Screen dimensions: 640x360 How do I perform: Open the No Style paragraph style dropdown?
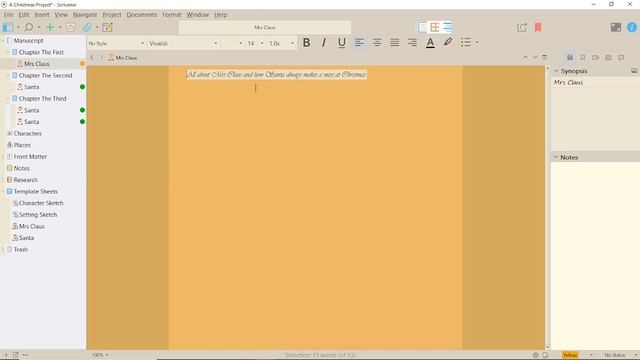(x=116, y=43)
